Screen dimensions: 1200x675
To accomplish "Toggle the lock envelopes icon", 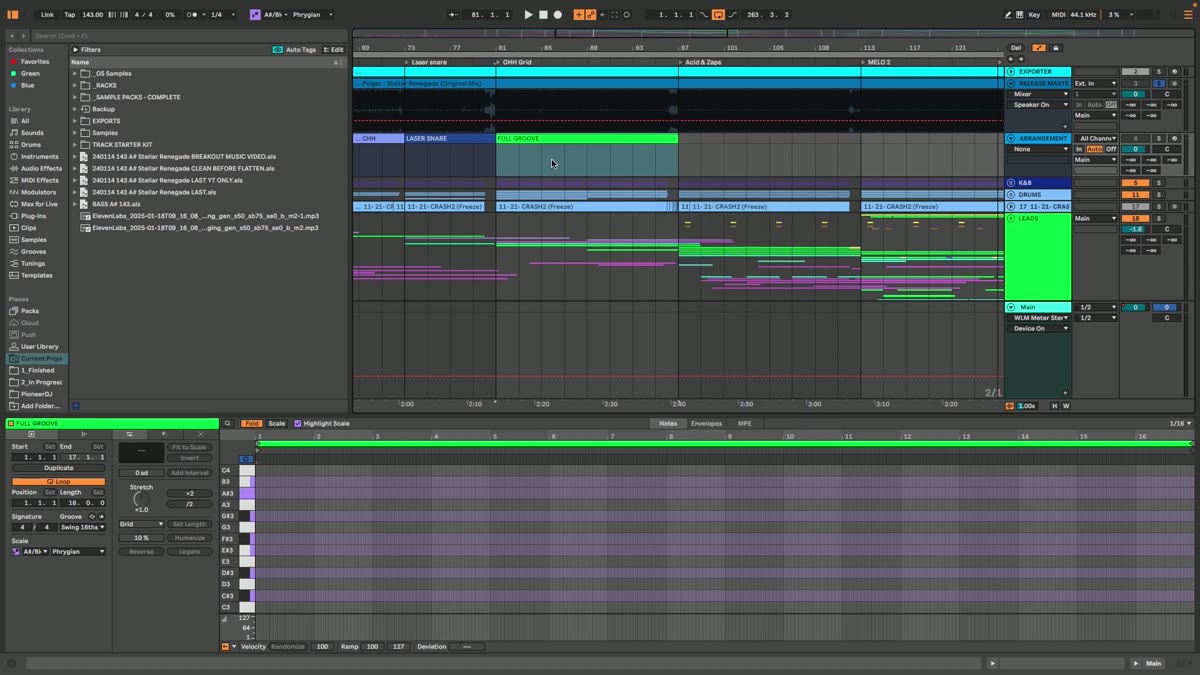I will tap(1056, 48).
